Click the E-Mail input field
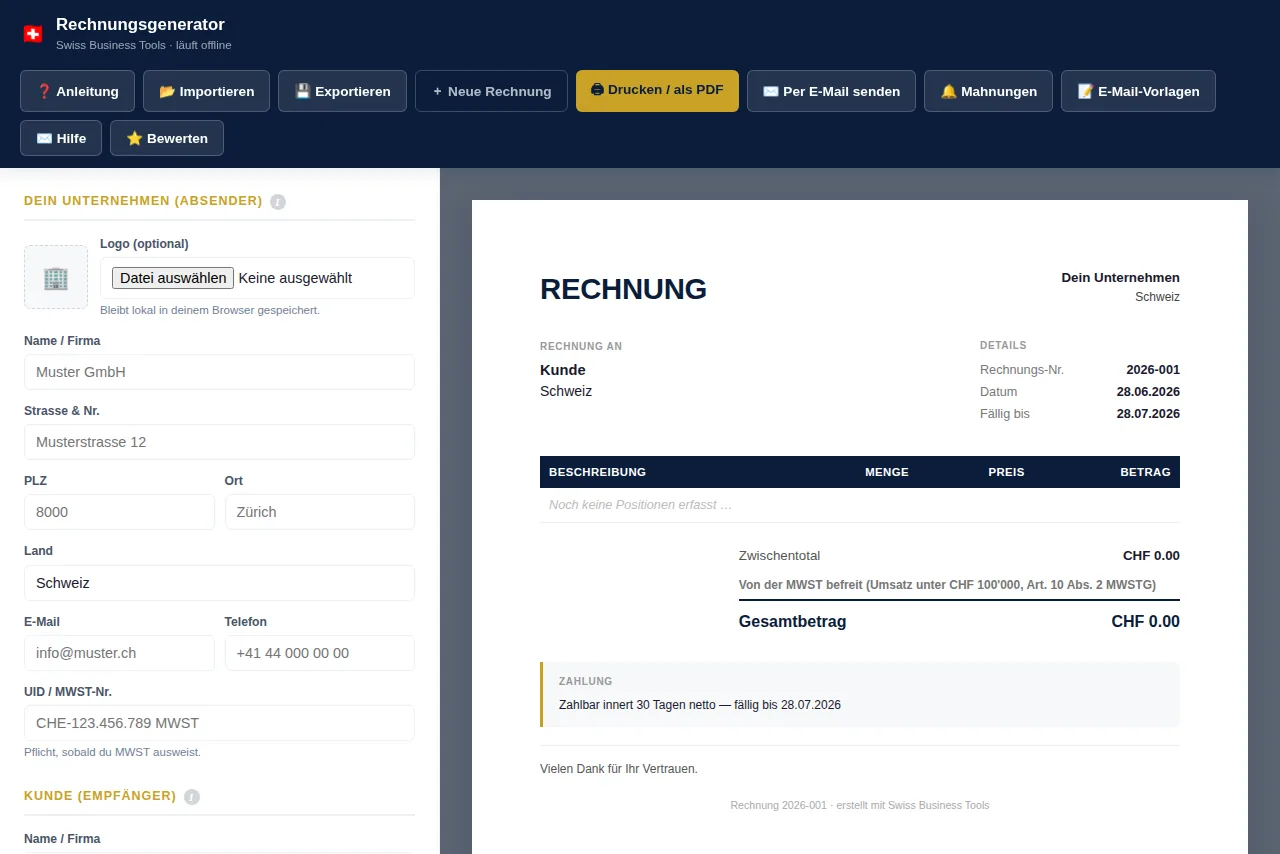 [x=119, y=653]
